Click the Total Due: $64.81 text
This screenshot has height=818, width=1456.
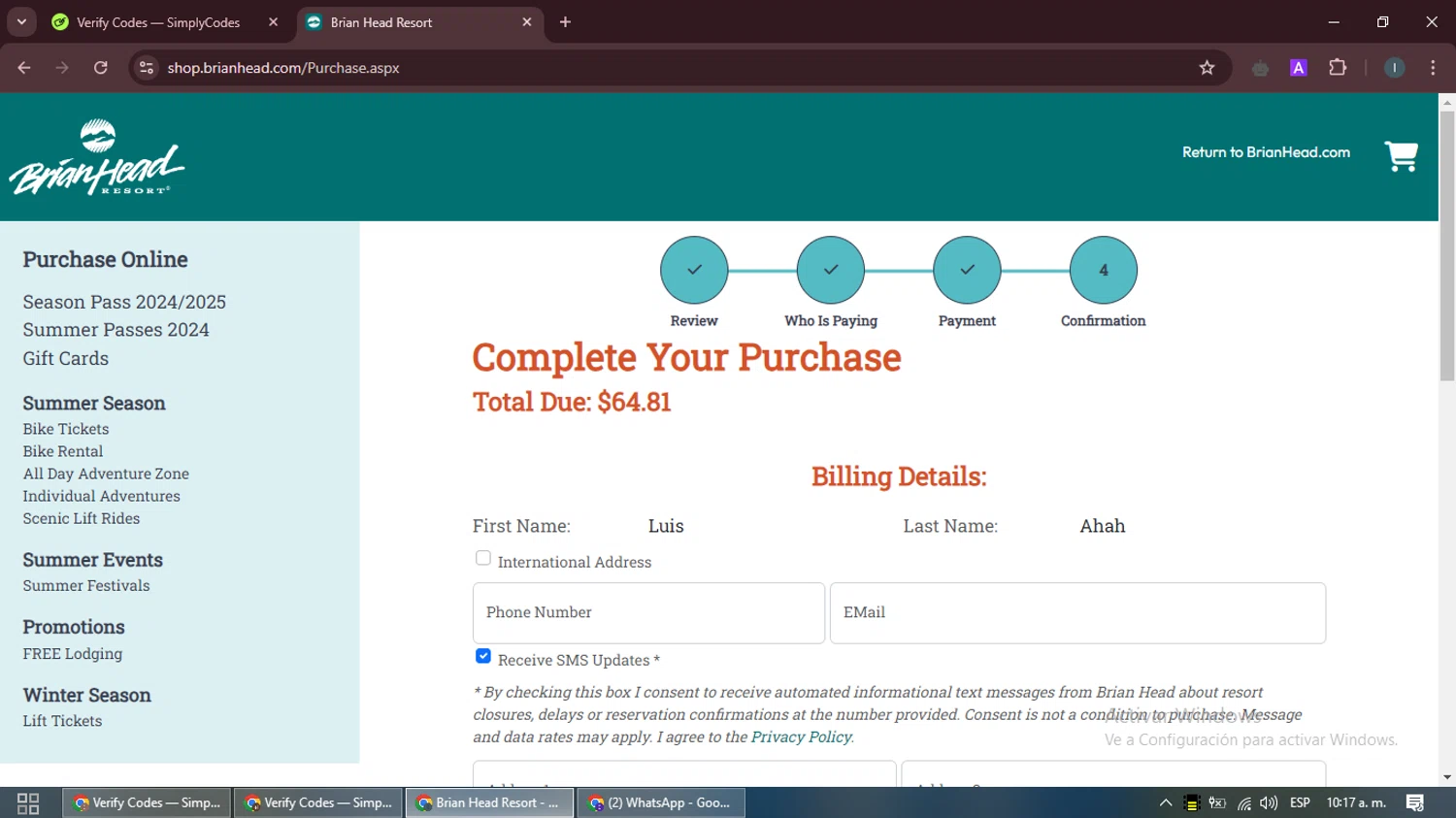pyautogui.click(x=572, y=402)
